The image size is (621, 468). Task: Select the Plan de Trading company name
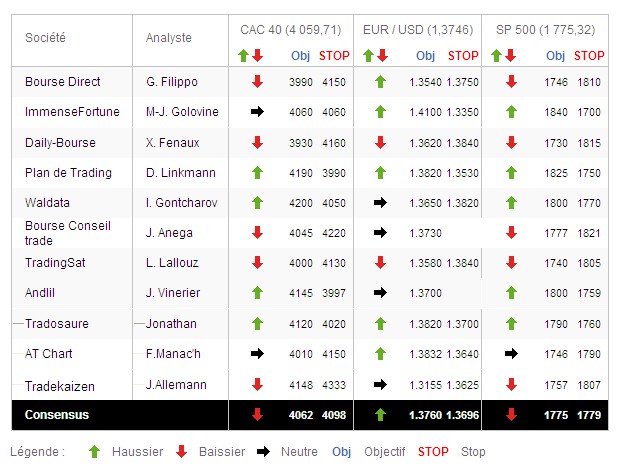click(68, 173)
